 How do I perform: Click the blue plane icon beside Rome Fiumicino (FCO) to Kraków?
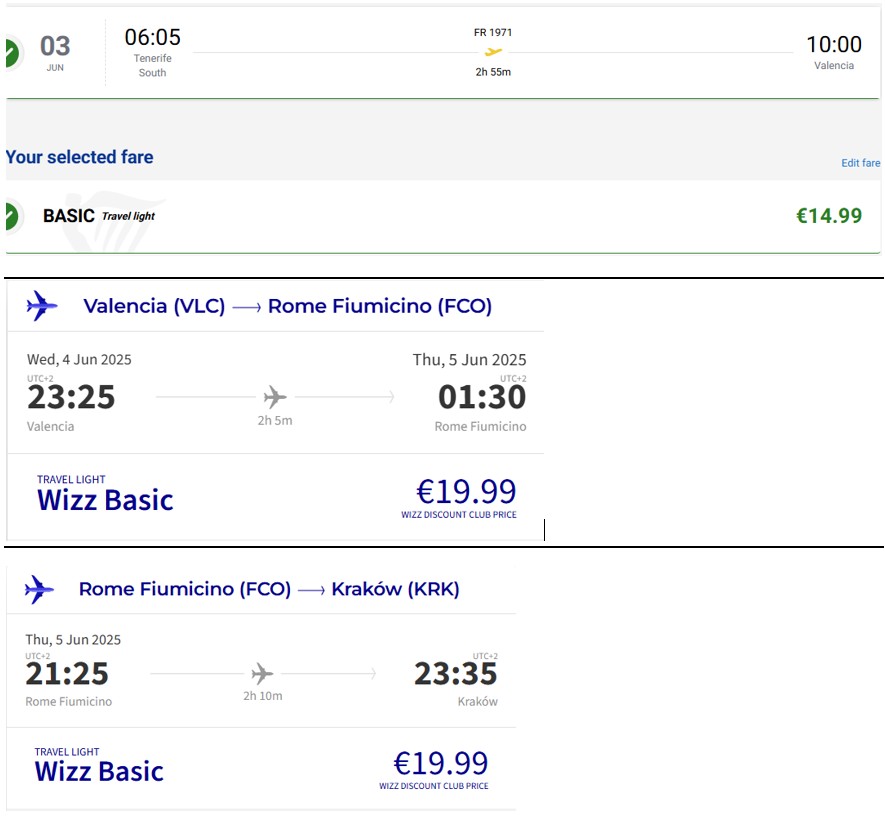(39, 590)
